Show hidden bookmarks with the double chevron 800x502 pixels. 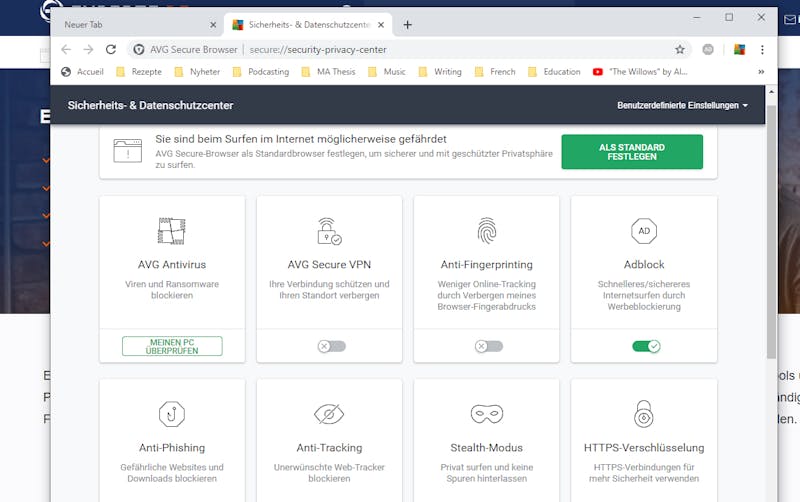[761, 72]
